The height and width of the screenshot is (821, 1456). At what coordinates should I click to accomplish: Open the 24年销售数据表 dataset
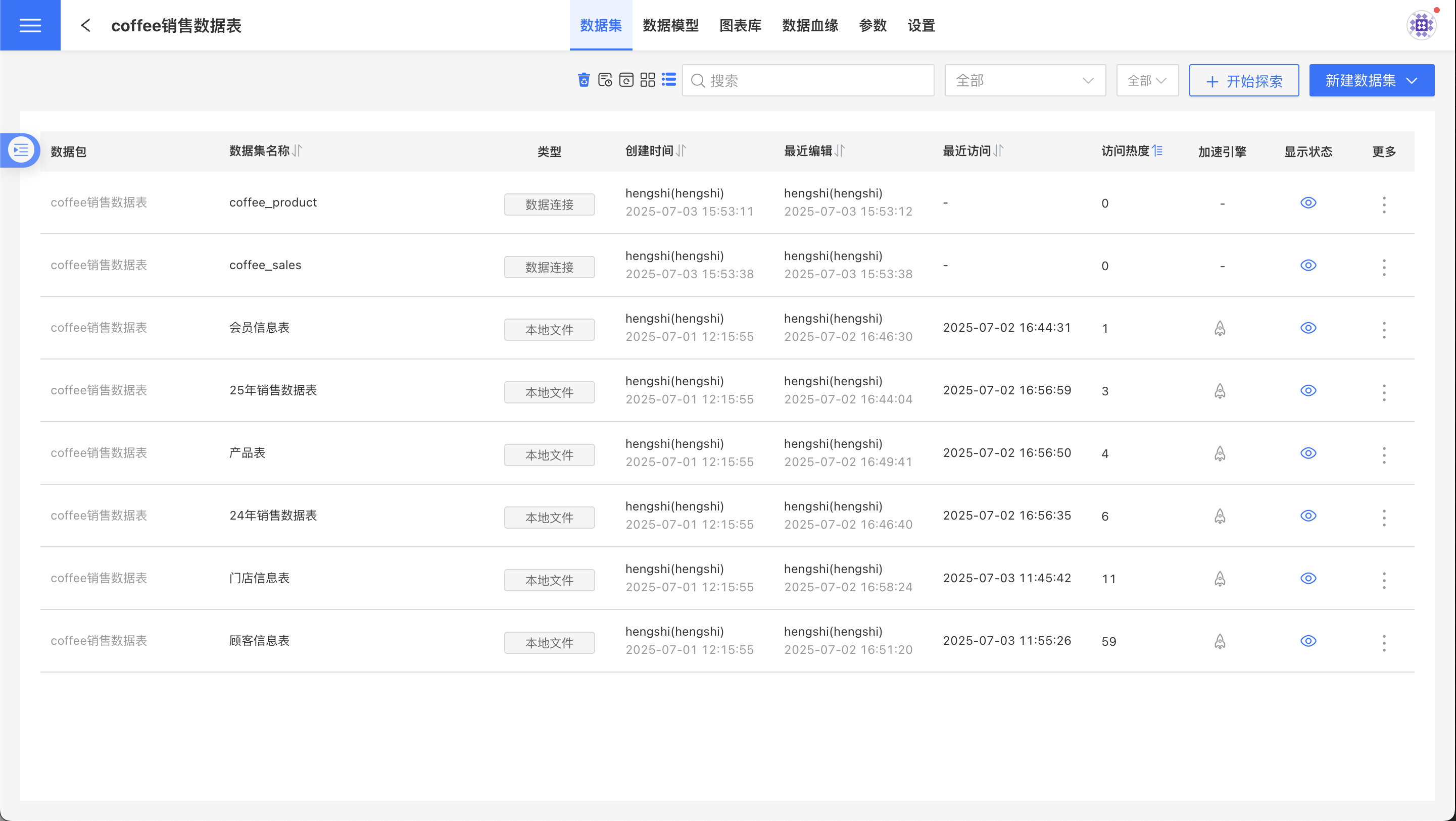[273, 516]
